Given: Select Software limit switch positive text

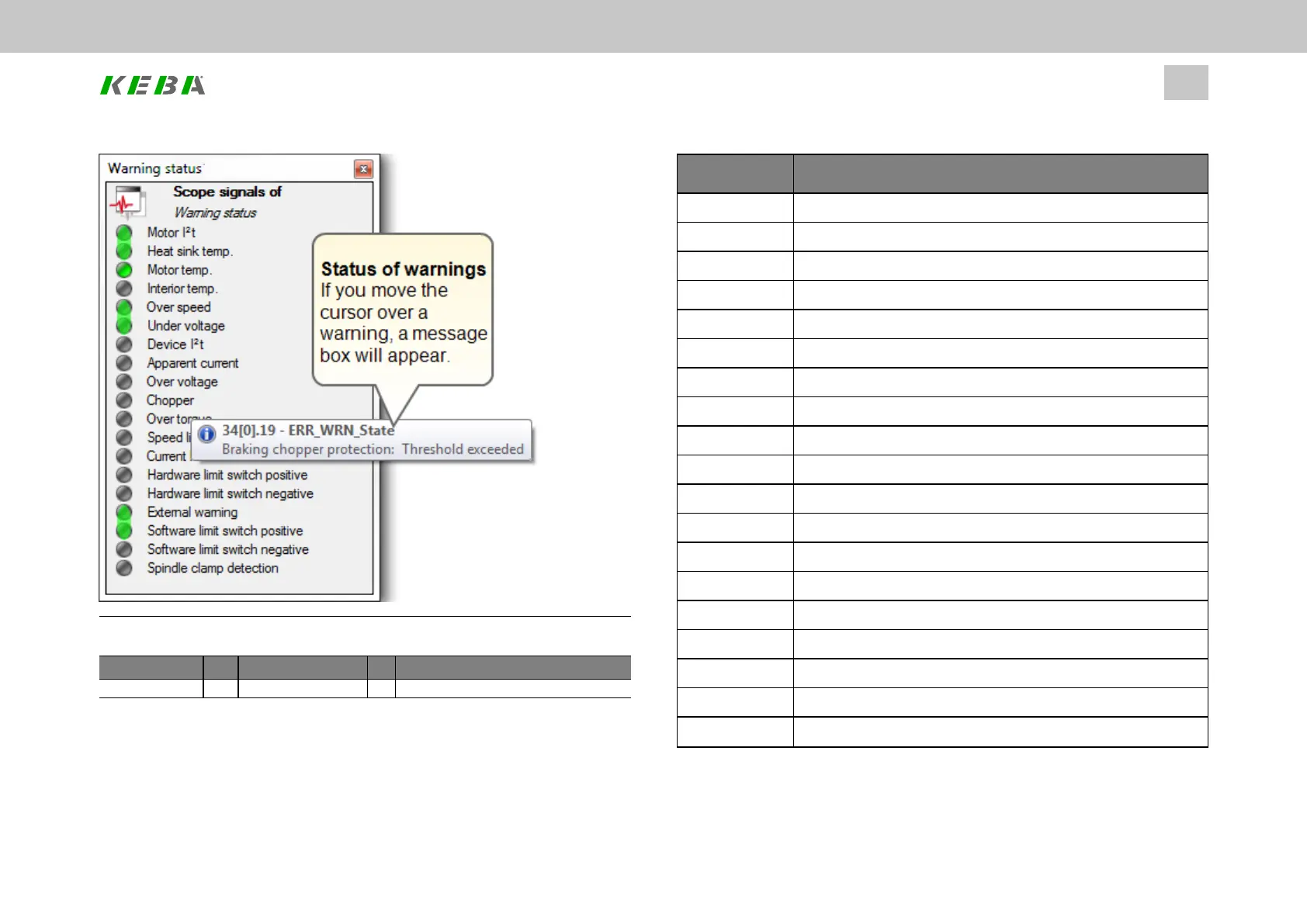Looking at the screenshot, I should [225, 531].
